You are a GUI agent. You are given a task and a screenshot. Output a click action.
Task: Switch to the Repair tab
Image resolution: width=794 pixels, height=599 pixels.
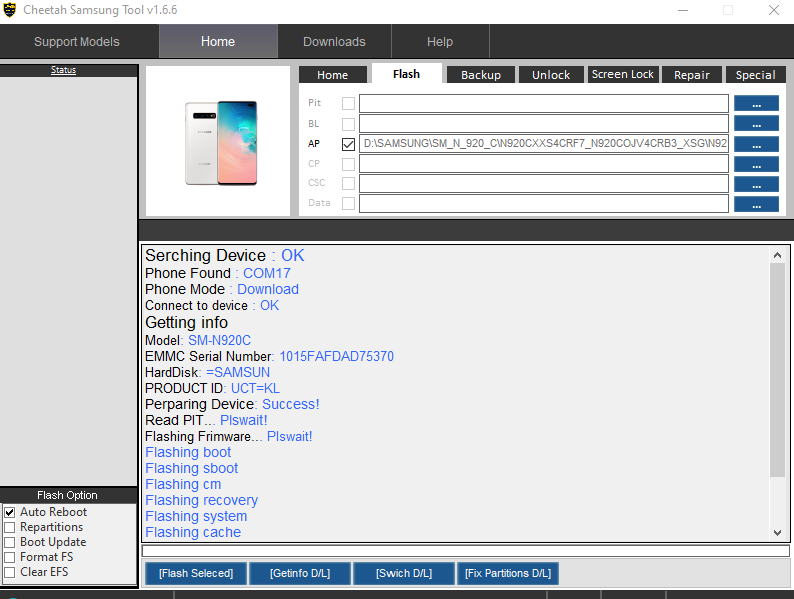tap(692, 75)
